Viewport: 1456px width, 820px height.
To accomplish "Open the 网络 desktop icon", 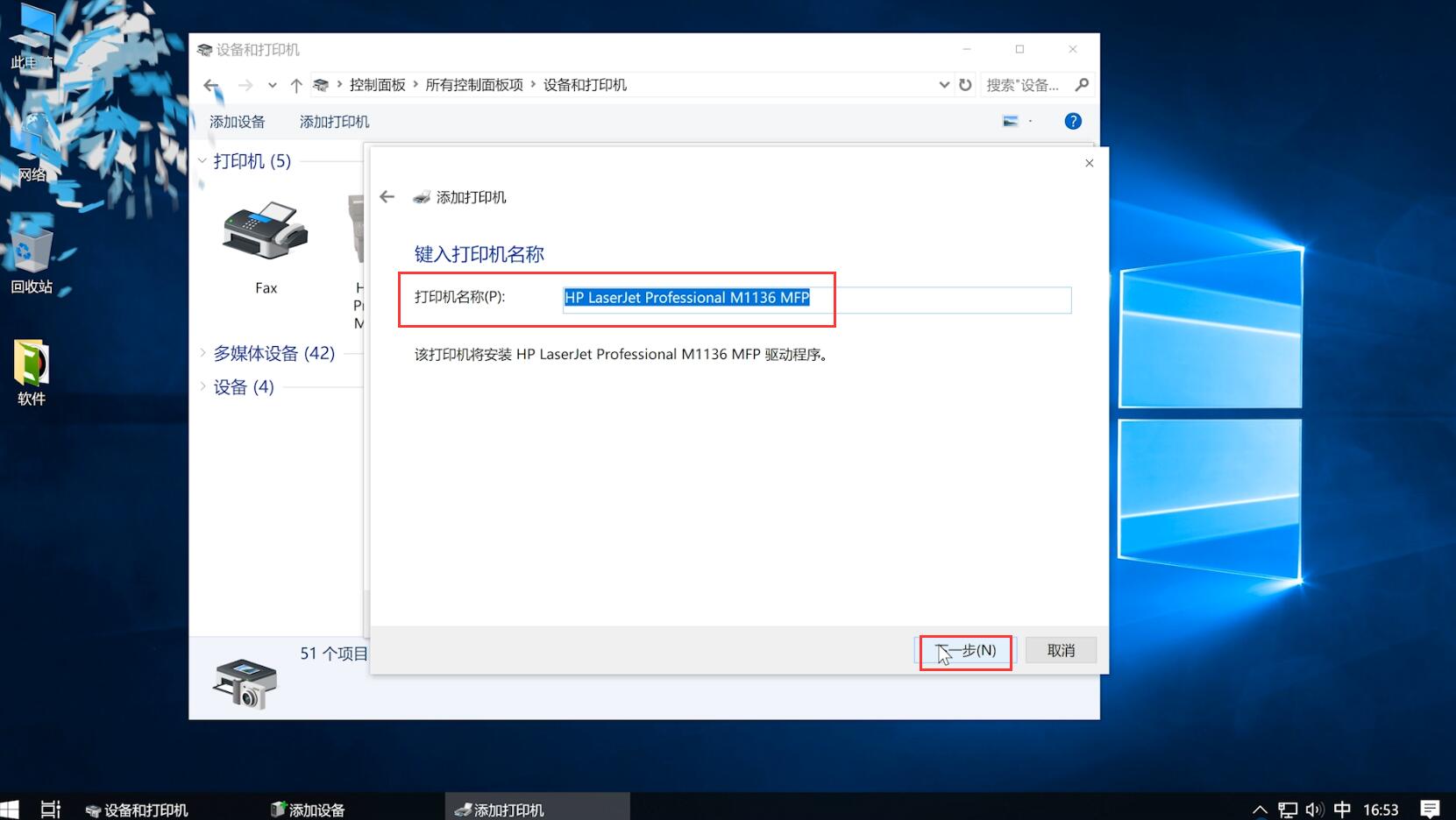I will [x=32, y=149].
